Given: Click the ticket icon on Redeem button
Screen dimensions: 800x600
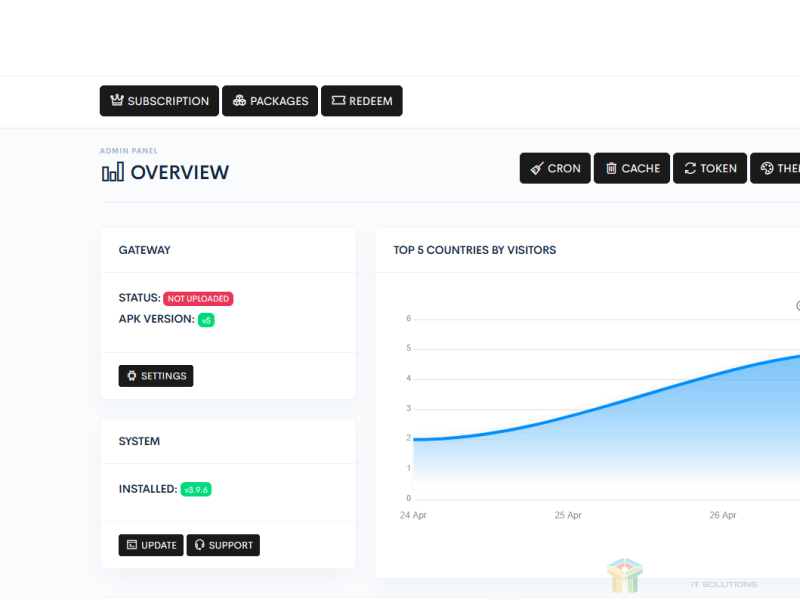Looking at the screenshot, I should tap(338, 101).
